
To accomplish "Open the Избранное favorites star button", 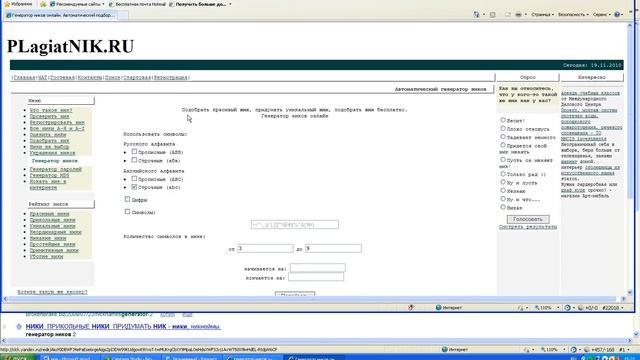I will point(18,4).
